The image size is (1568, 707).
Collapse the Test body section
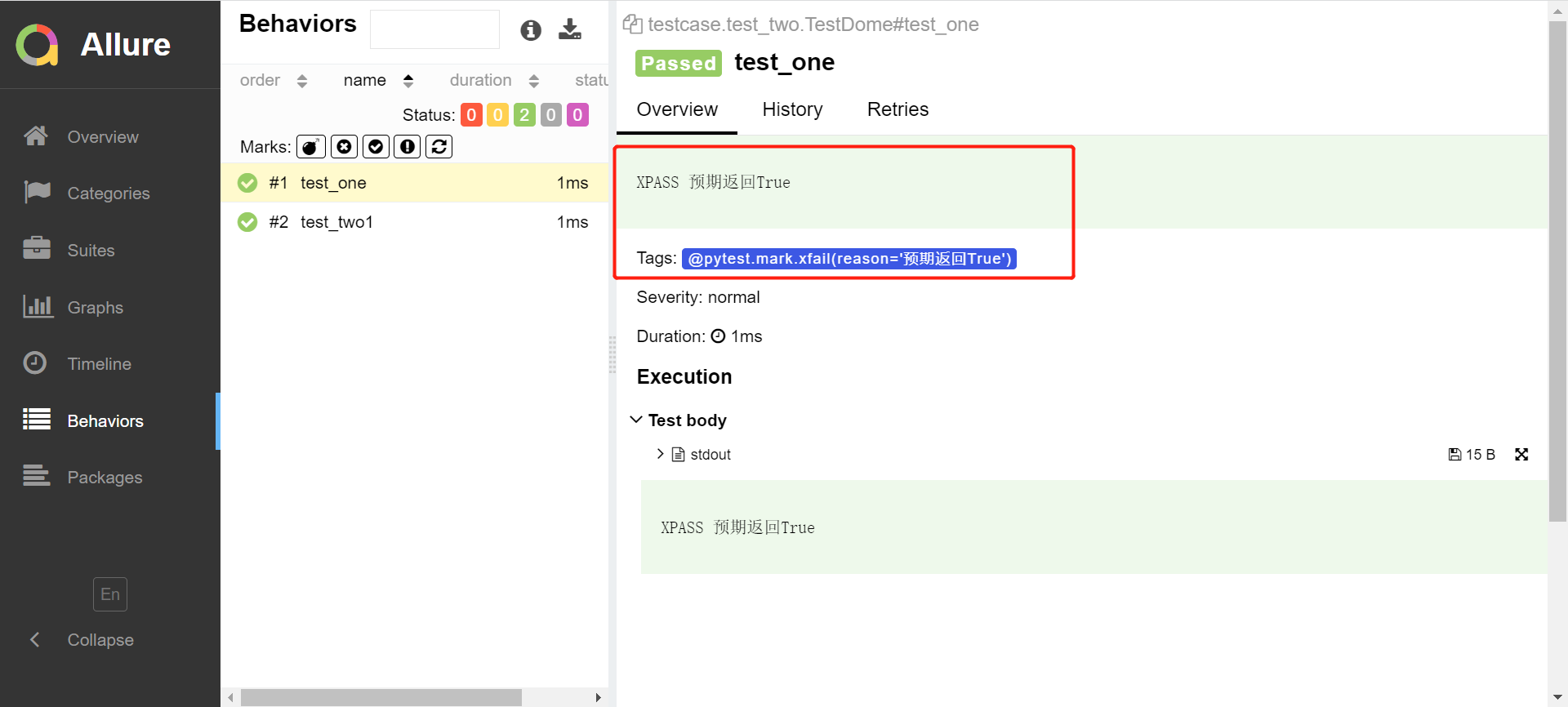[679, 420]
